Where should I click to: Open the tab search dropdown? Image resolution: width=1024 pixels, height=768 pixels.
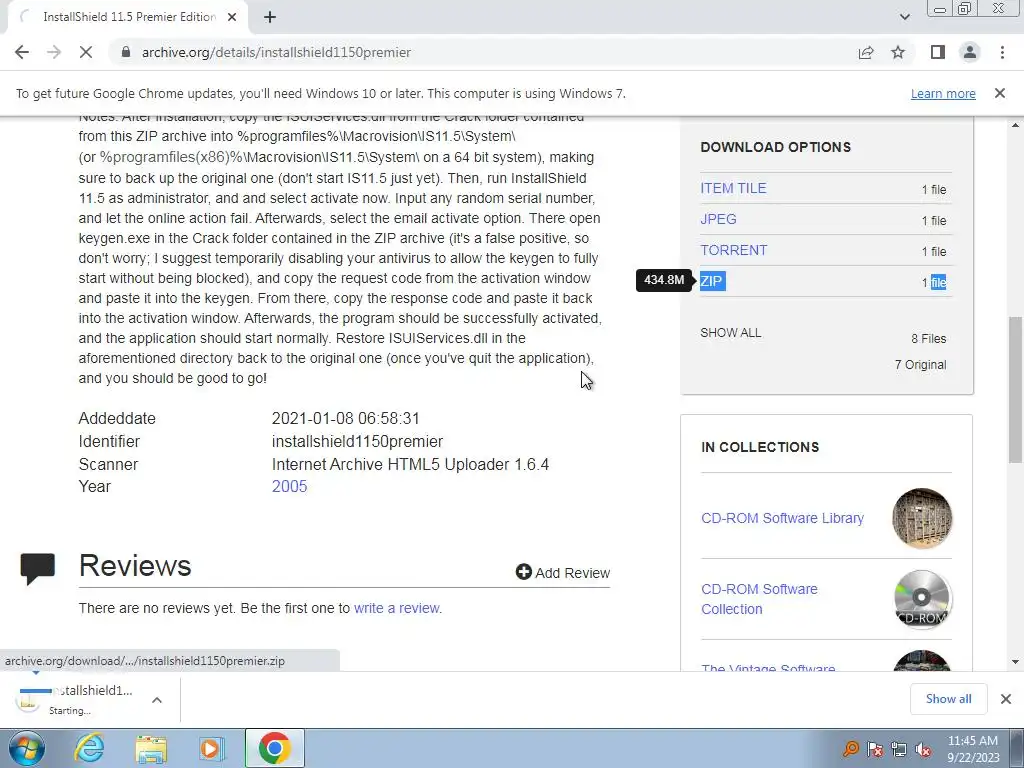(904, 17)
